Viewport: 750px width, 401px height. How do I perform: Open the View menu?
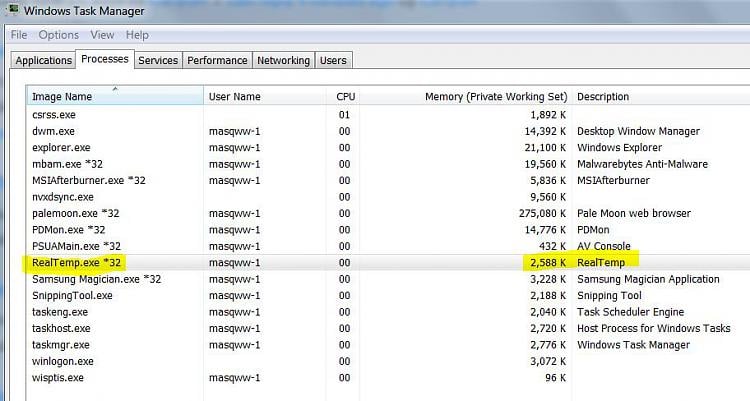(x=102, y=35)
